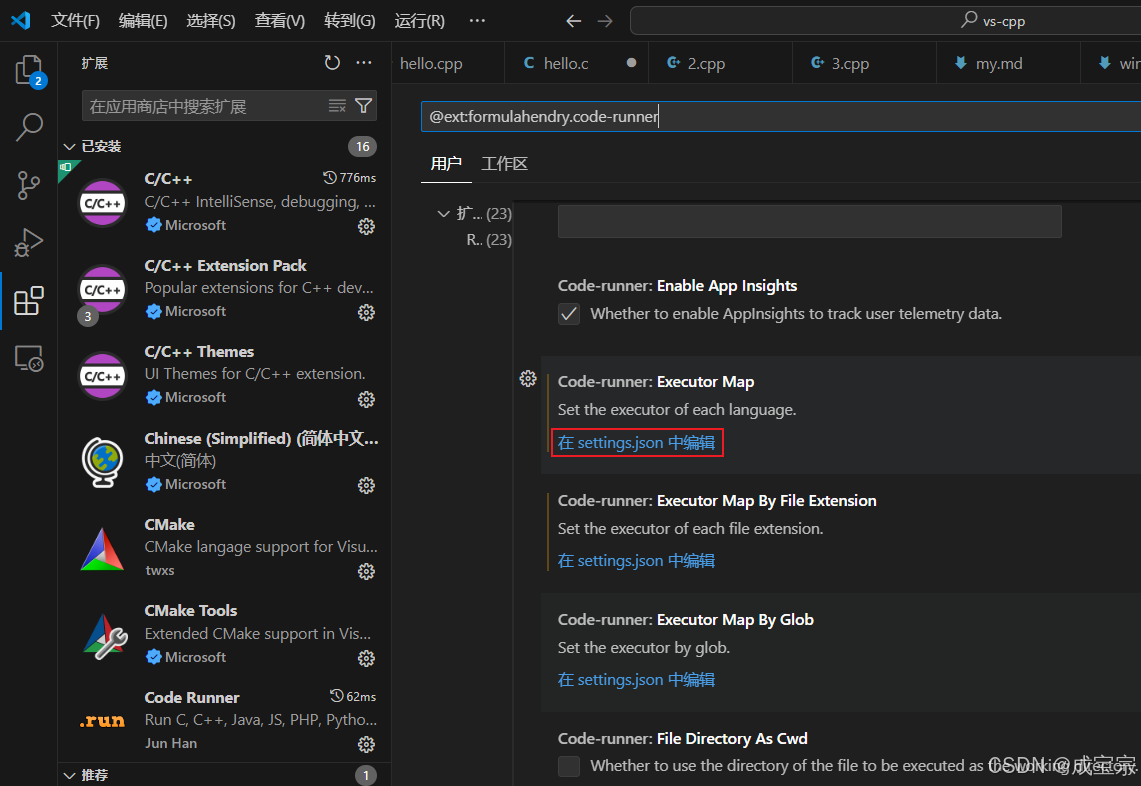Go forward with the right arrow
Screen dimensions: 1141x786
click(605, 20)
